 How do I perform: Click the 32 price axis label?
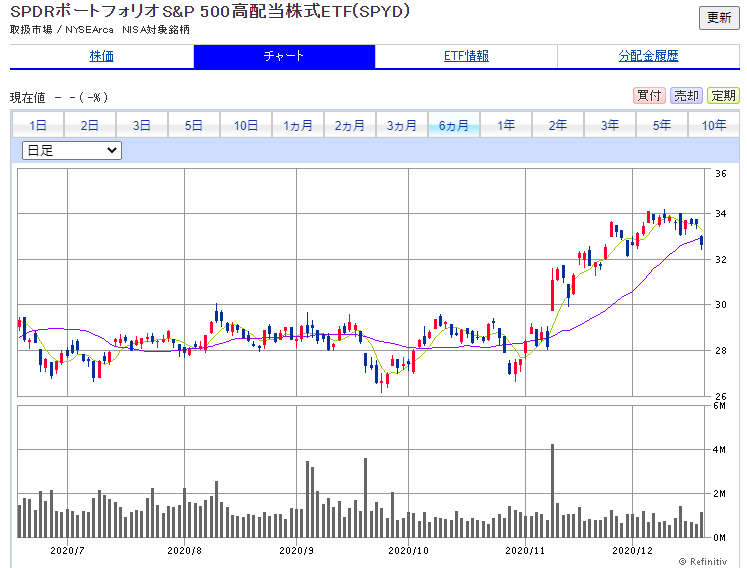[721, 259]
